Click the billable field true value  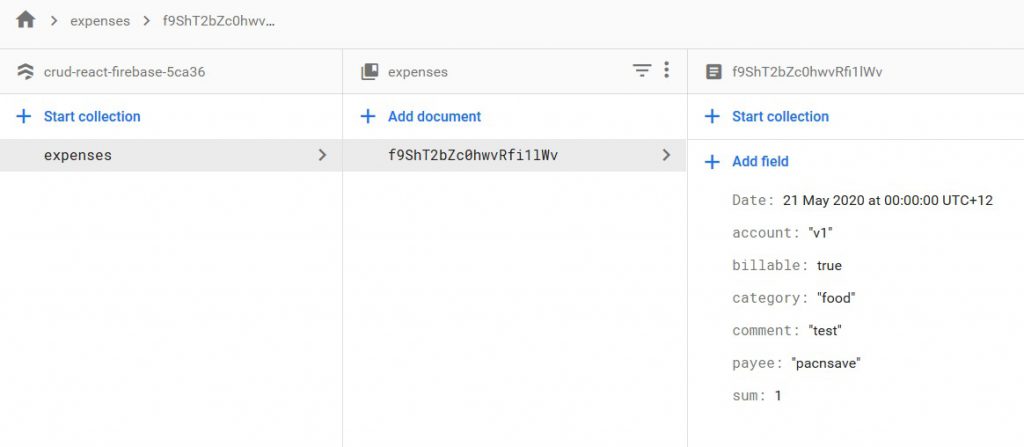coord(829,266)
